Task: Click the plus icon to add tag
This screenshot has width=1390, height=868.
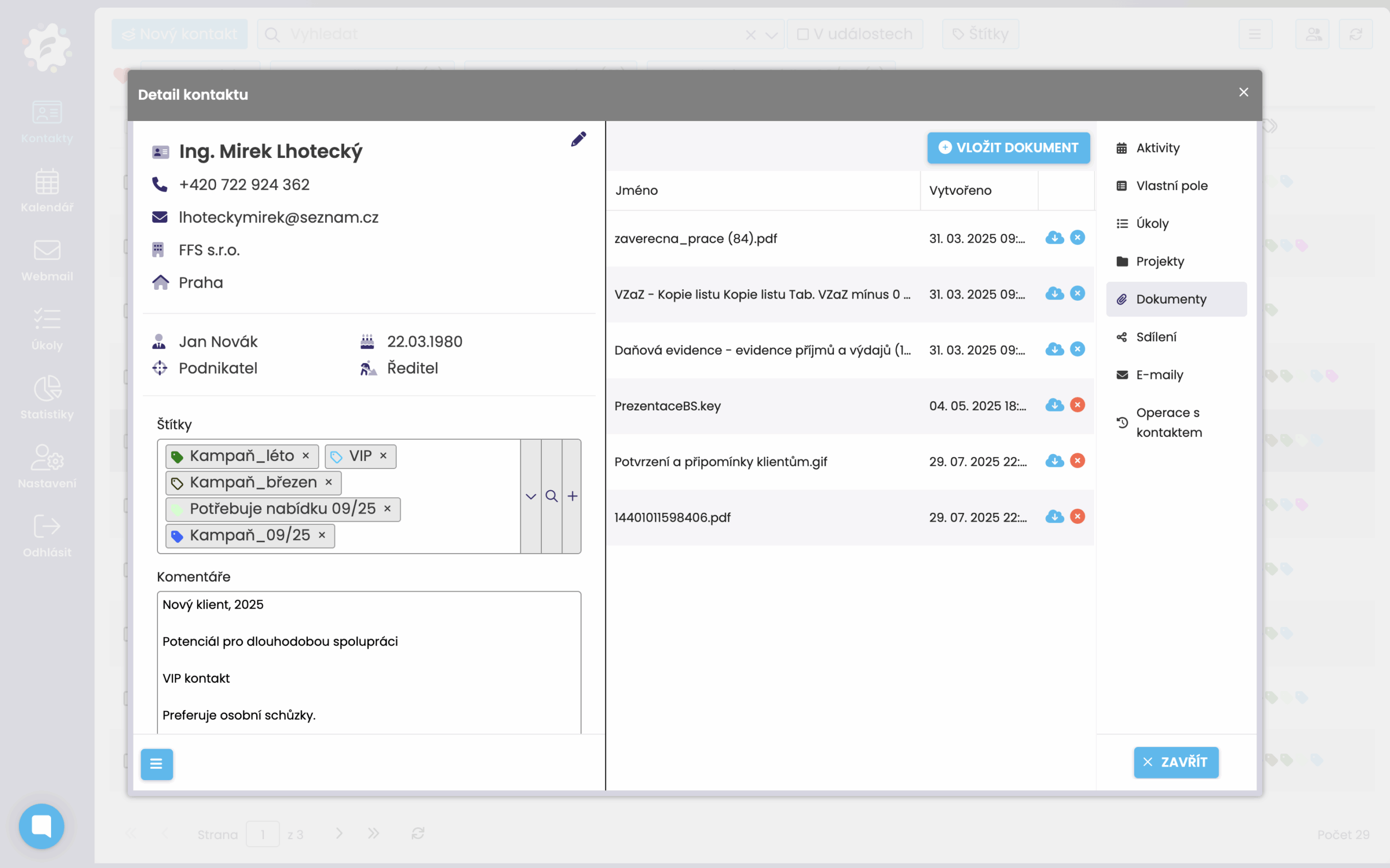Action: coord(572,496)
